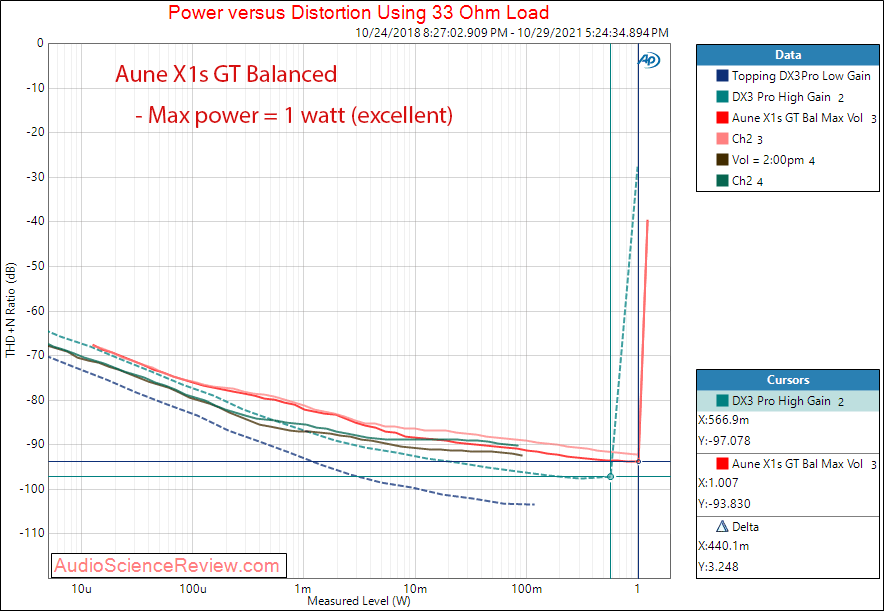The width and height of the screenshot is (884, 611).
Task: Click the THD+N Ratio (dB) axis title
Action: pos(11,310)
